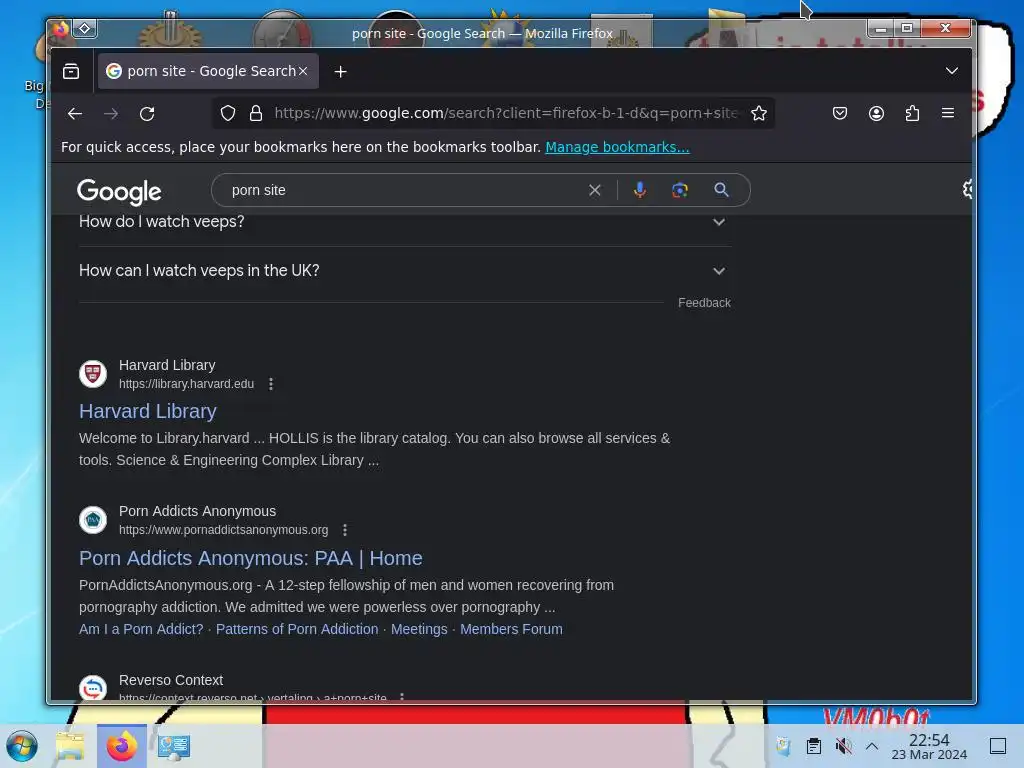Start Google voice search microphone
The width and height of the screenshot is (1024, 768).
640,190
